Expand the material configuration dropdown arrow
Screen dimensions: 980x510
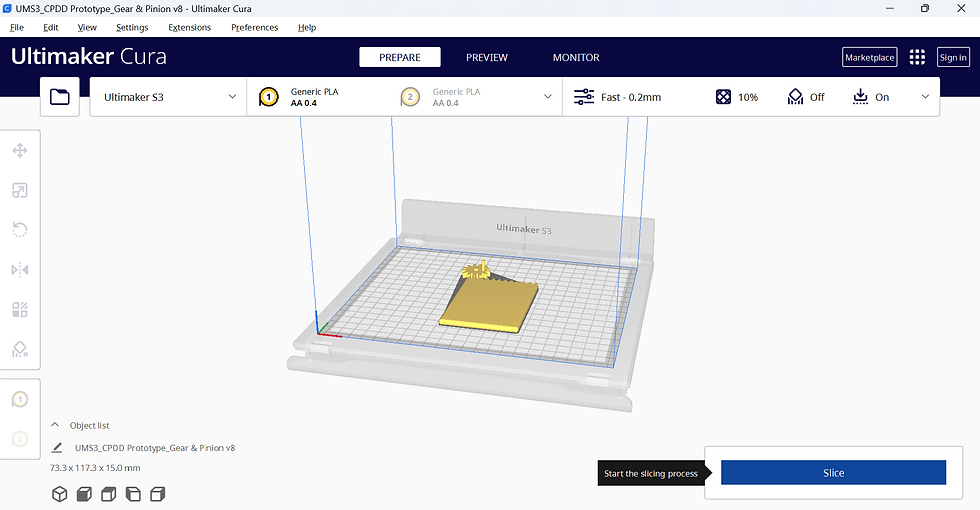[x=548, y=97]
